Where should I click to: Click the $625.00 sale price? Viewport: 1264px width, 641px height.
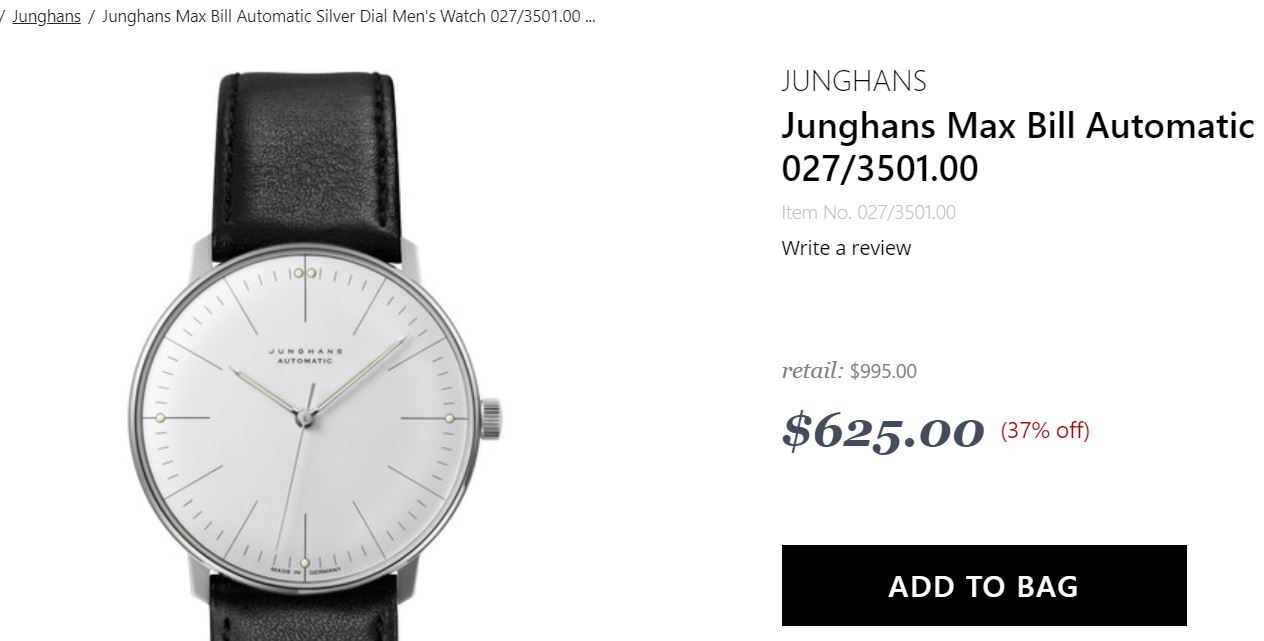[883, 430]
